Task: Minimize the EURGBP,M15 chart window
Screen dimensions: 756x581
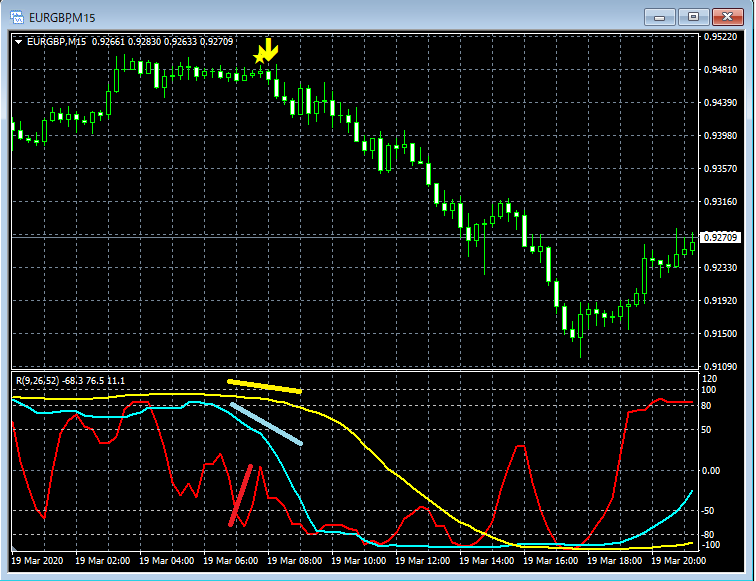Action: (660, 17)
